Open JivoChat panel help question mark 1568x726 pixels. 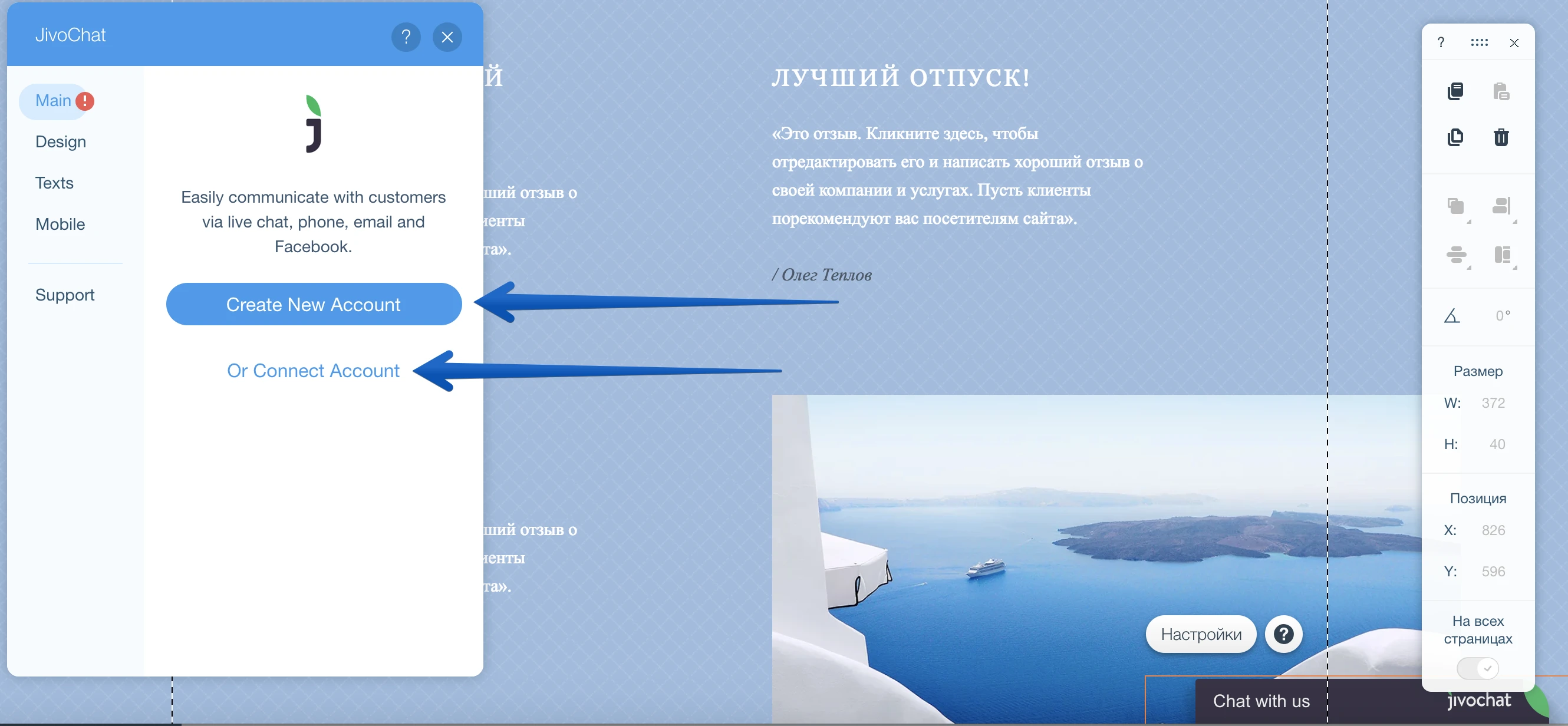tap(406, 37)
